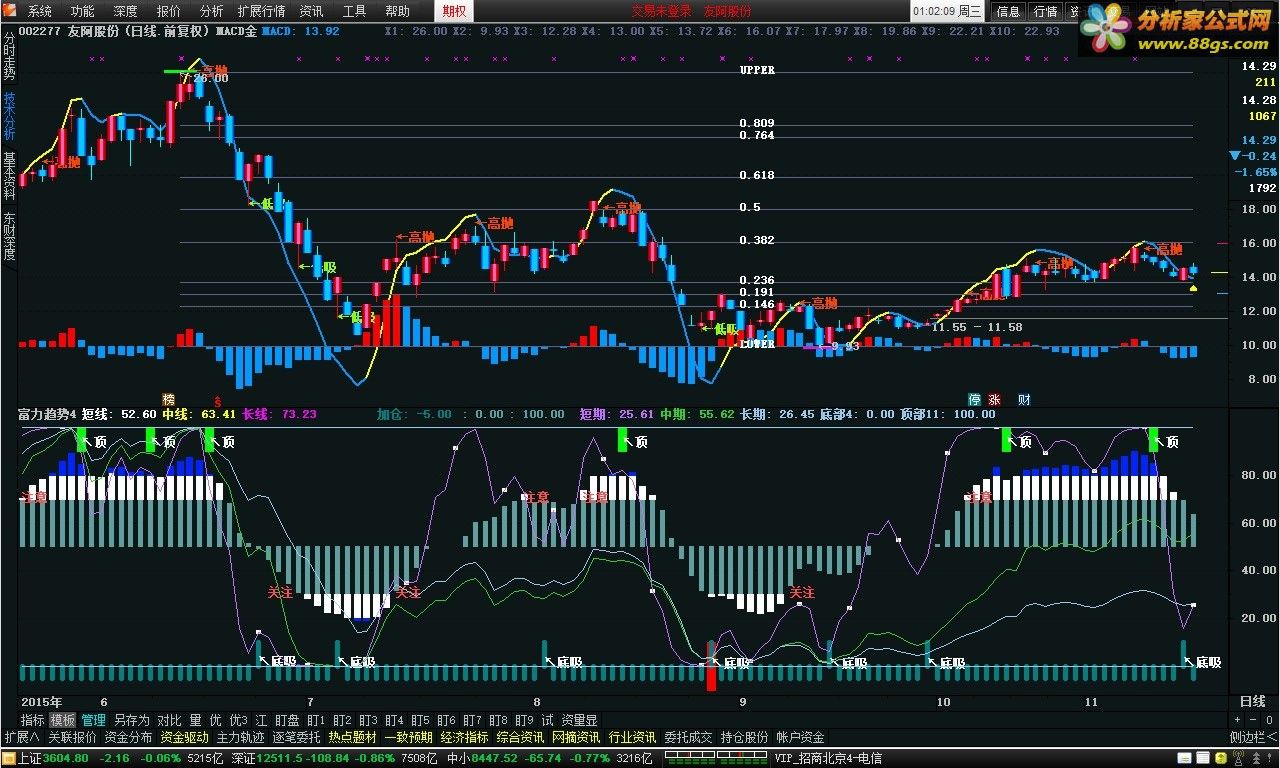Select the 盯1 indicator template
This screenshot has width=1280, height=768.
point(316,720)
